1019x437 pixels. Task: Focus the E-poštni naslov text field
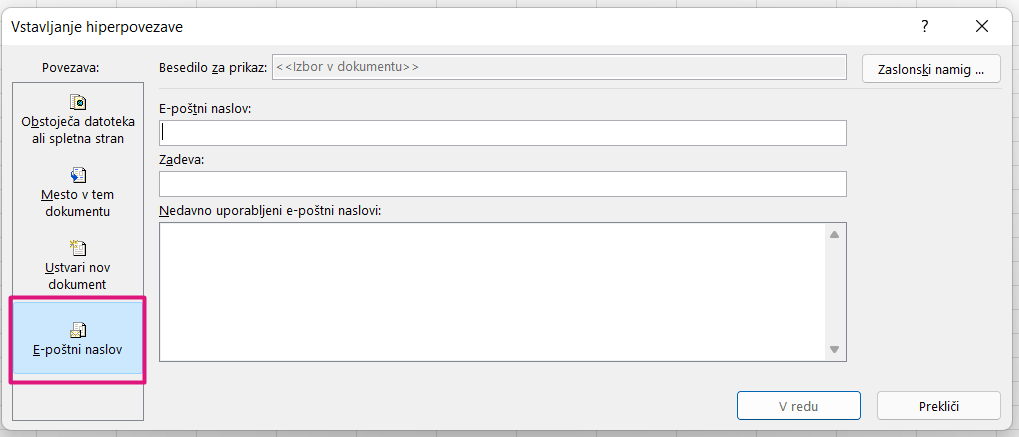click(502, 133)
